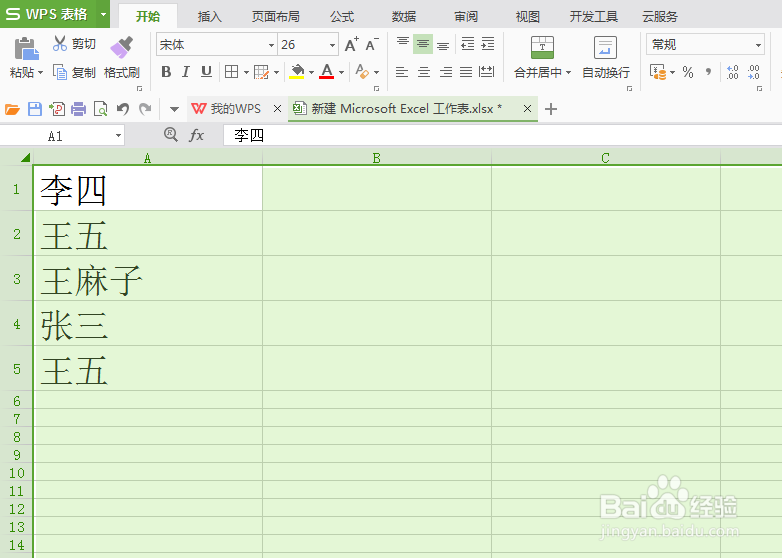782x558 pixels.
Task: Click the Paste clipboard icon
Action: click(26, 48)
